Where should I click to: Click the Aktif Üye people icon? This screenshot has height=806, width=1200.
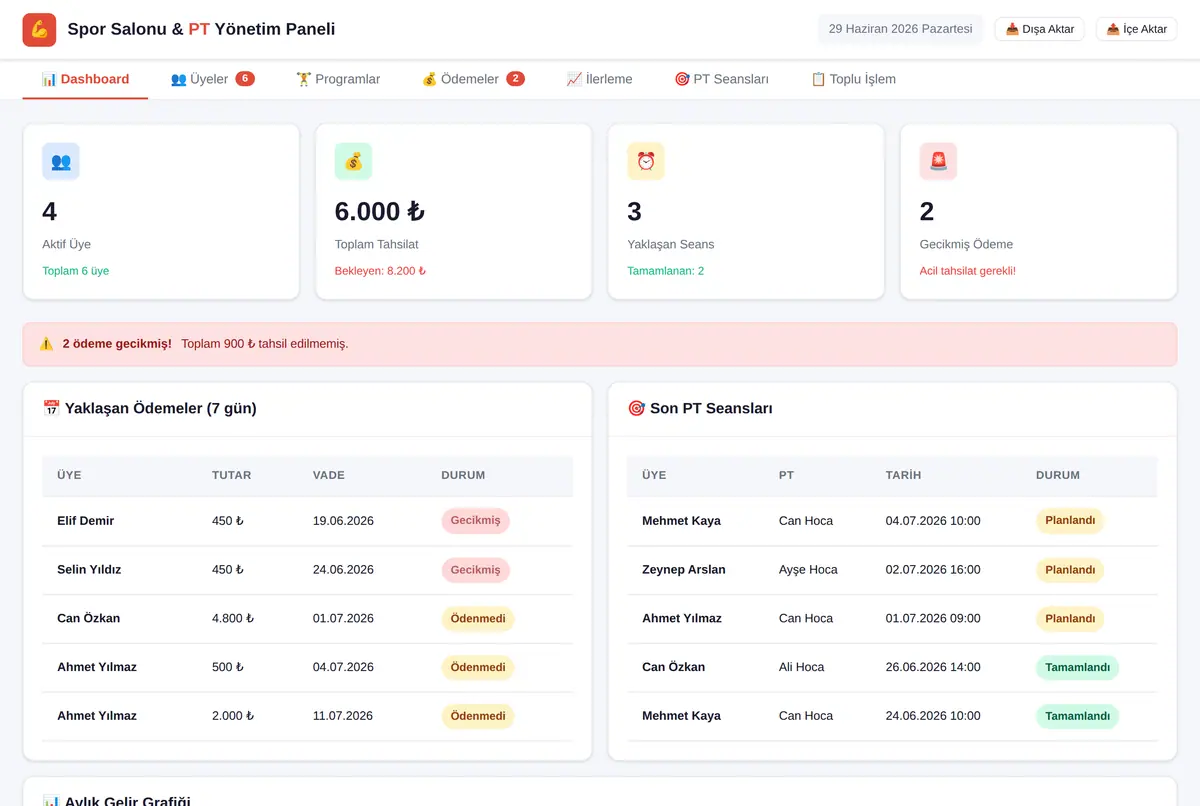[x=61, y=161]
